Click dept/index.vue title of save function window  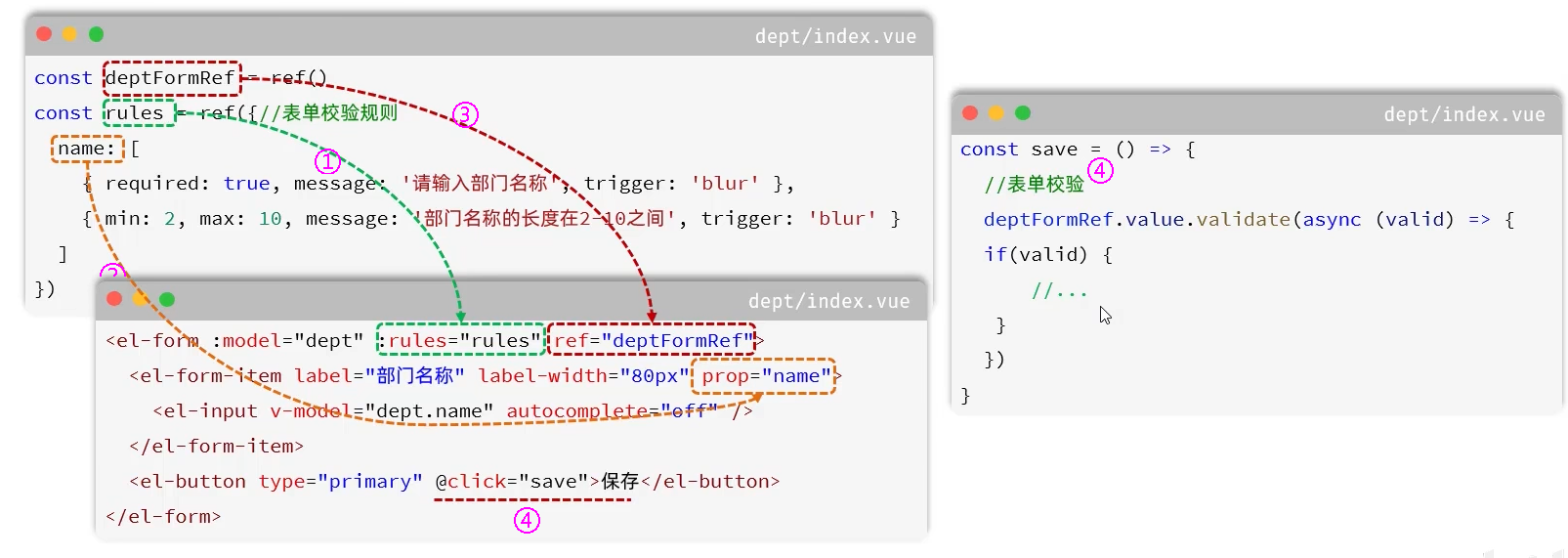tap(1463, 114)
